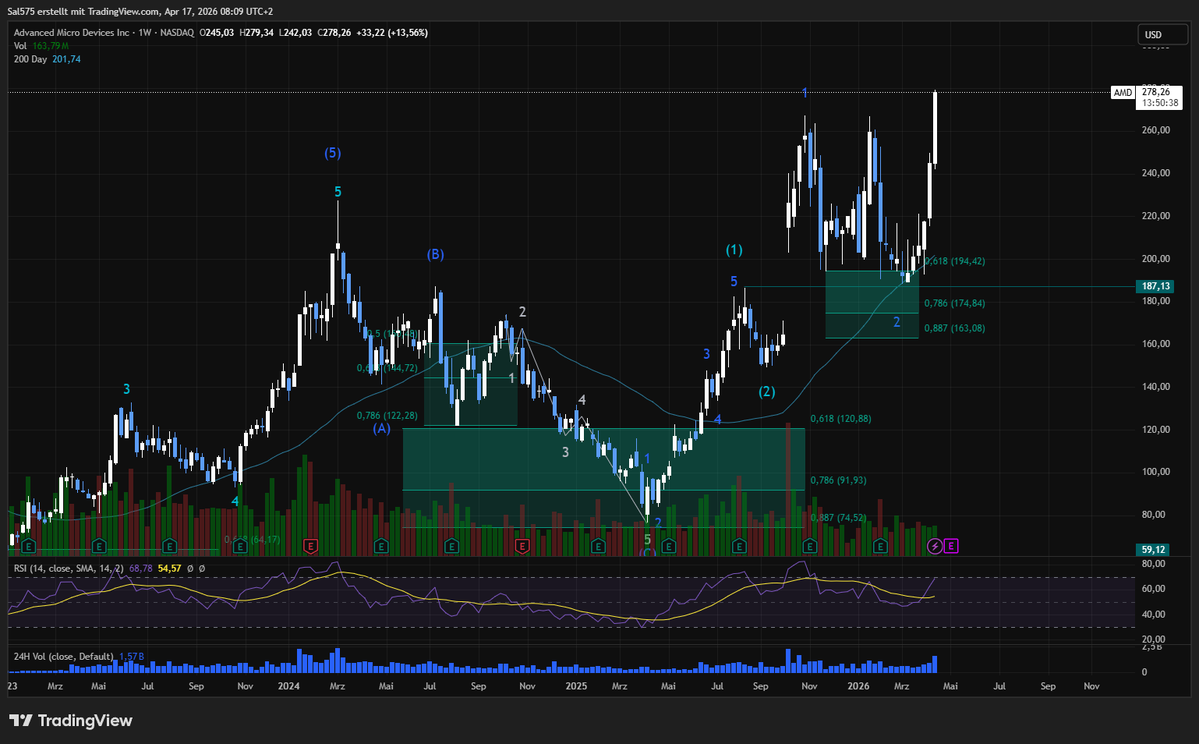1199x744 pixels.
Task: Click the RSI value 68,78 in legend
Action: pos(141,568)
